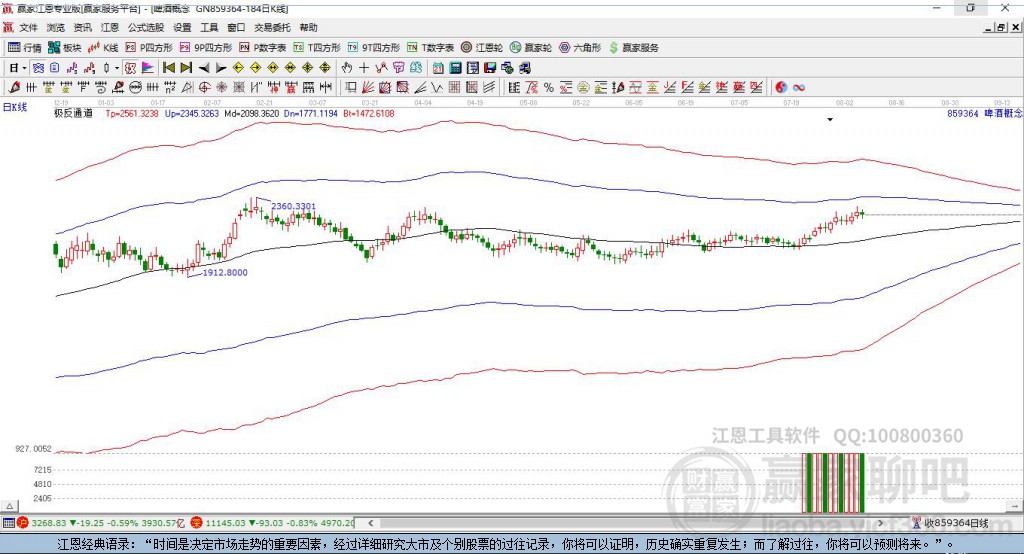Toggle the selected 权 indicator icon
Viewport: 1024px width, 554px height.
click(x=130, y=68)
